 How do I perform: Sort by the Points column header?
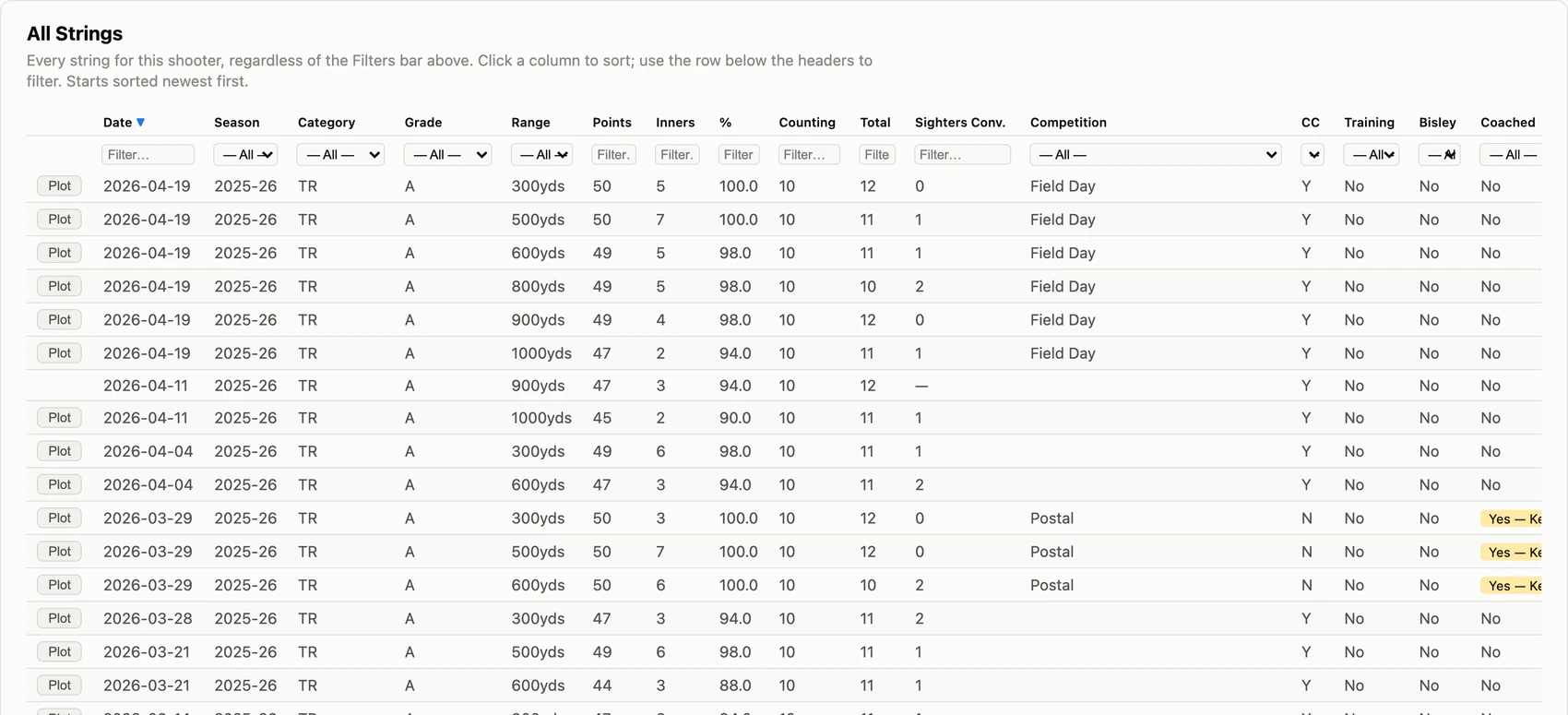tap(612, 123)
